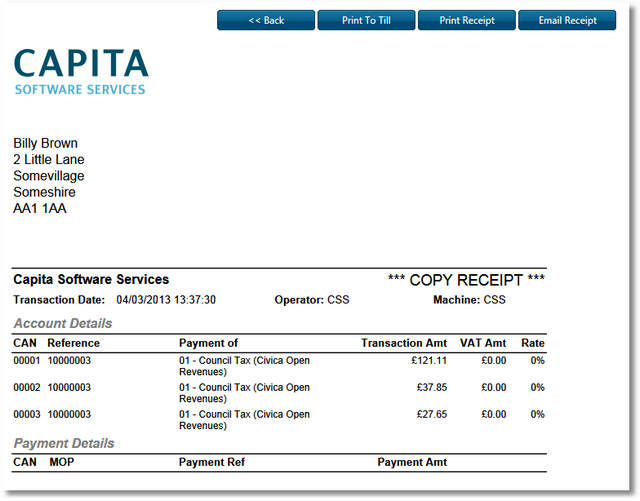Select CAN number 00002
This screenshot has width=640, height=501.
27,387
